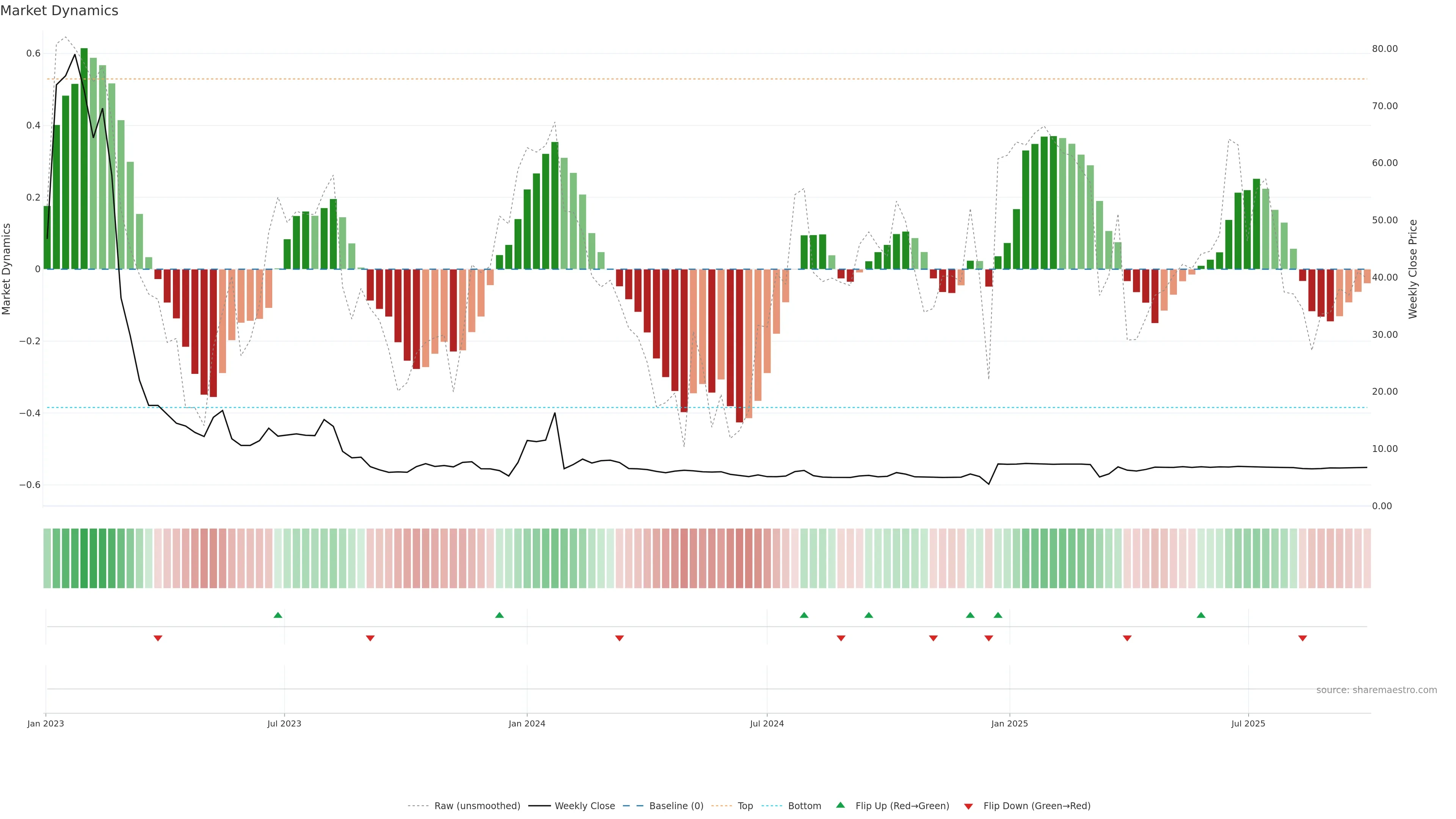Click the green flip-up marker before Jan 2024
Image resolution: width=1456 pixels, height=819 pixels.
(x=499, y=615)
